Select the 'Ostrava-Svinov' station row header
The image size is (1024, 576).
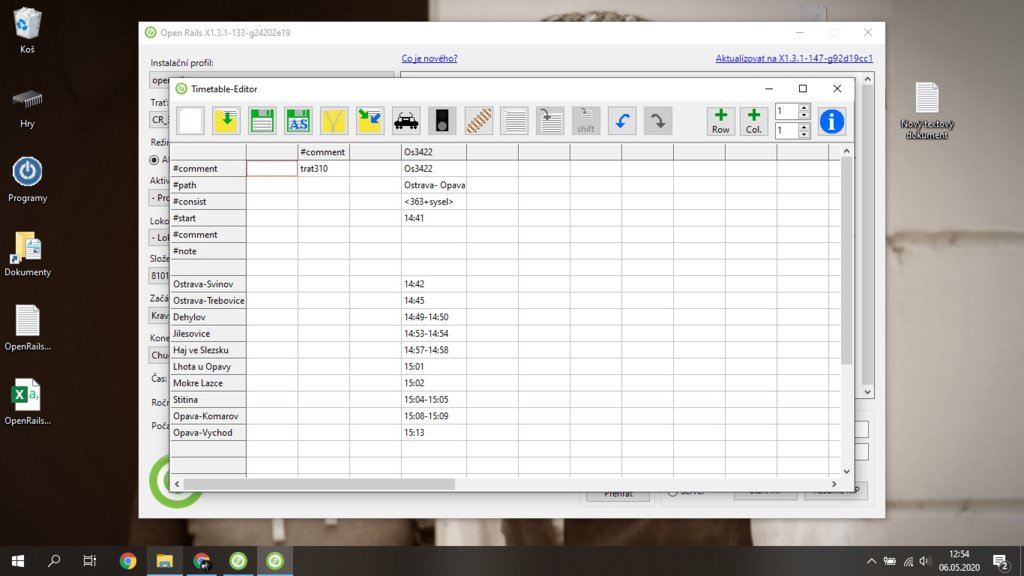[208, 284]
